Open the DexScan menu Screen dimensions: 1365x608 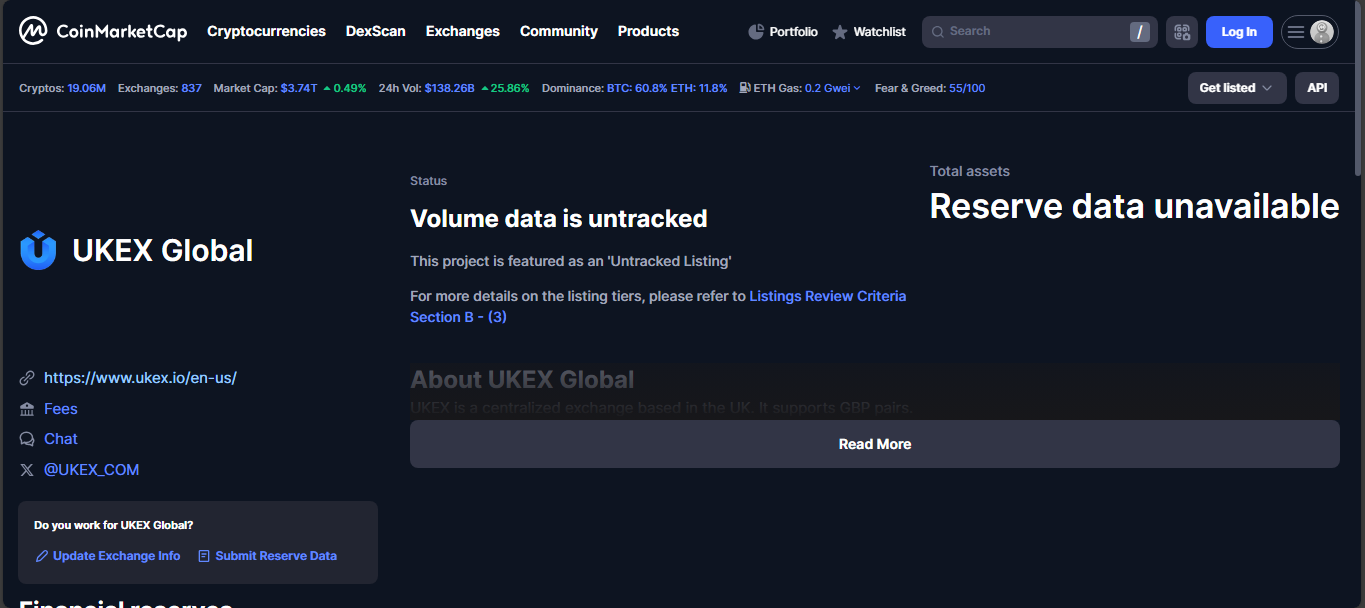click(x=376, y=31)
